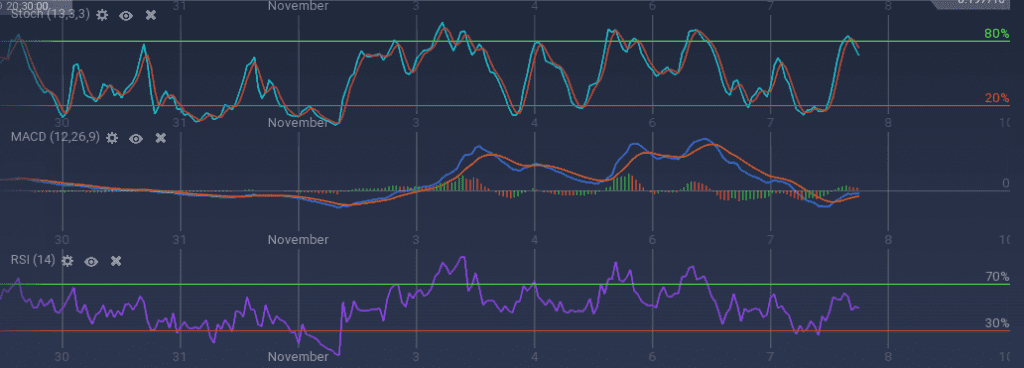Image resolution: width=1024 pixels, height=368 pixels.
Task: Click the Stoch (13,3,3) label
Action: [50, 14]
